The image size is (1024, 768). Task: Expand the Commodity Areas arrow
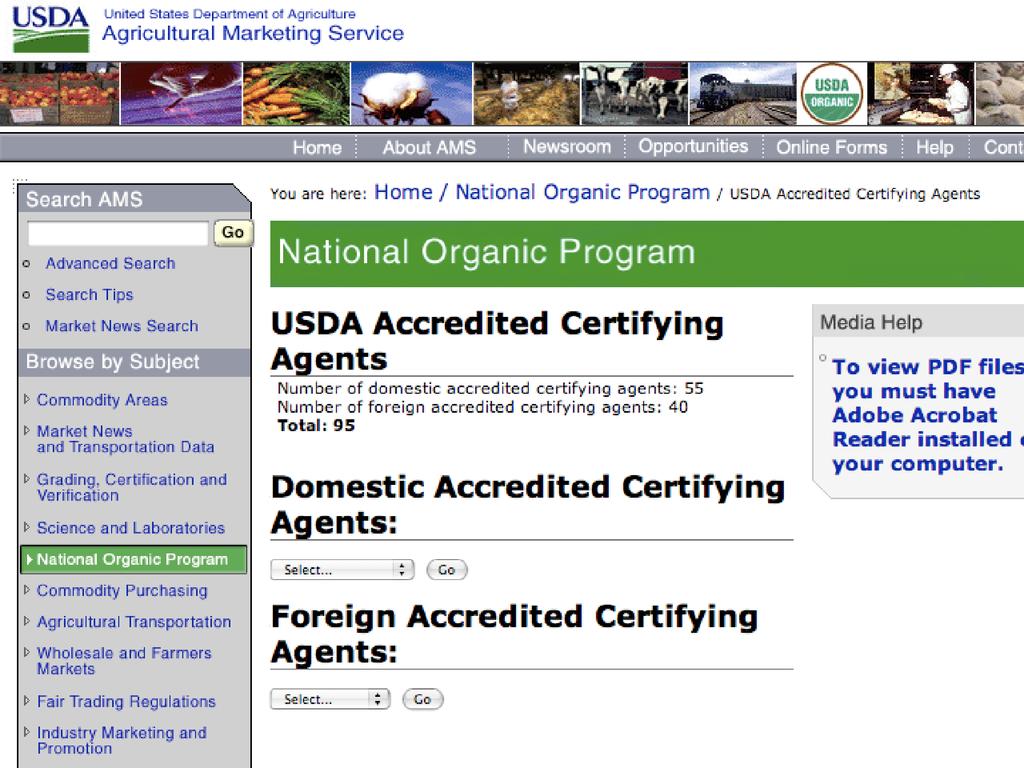pyautogui.click(x=27, y=400)
